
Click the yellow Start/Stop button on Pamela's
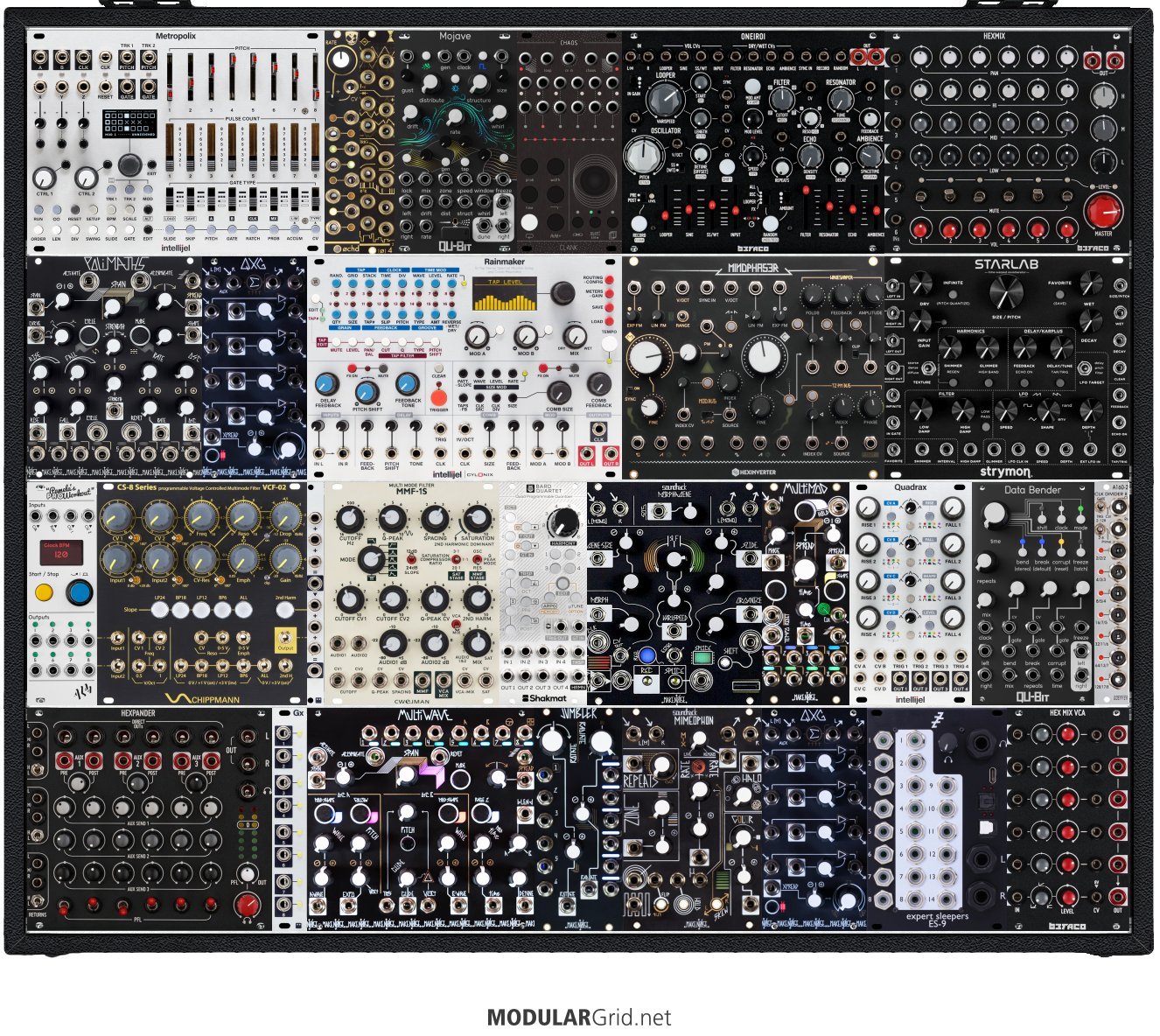coord(43,592)
